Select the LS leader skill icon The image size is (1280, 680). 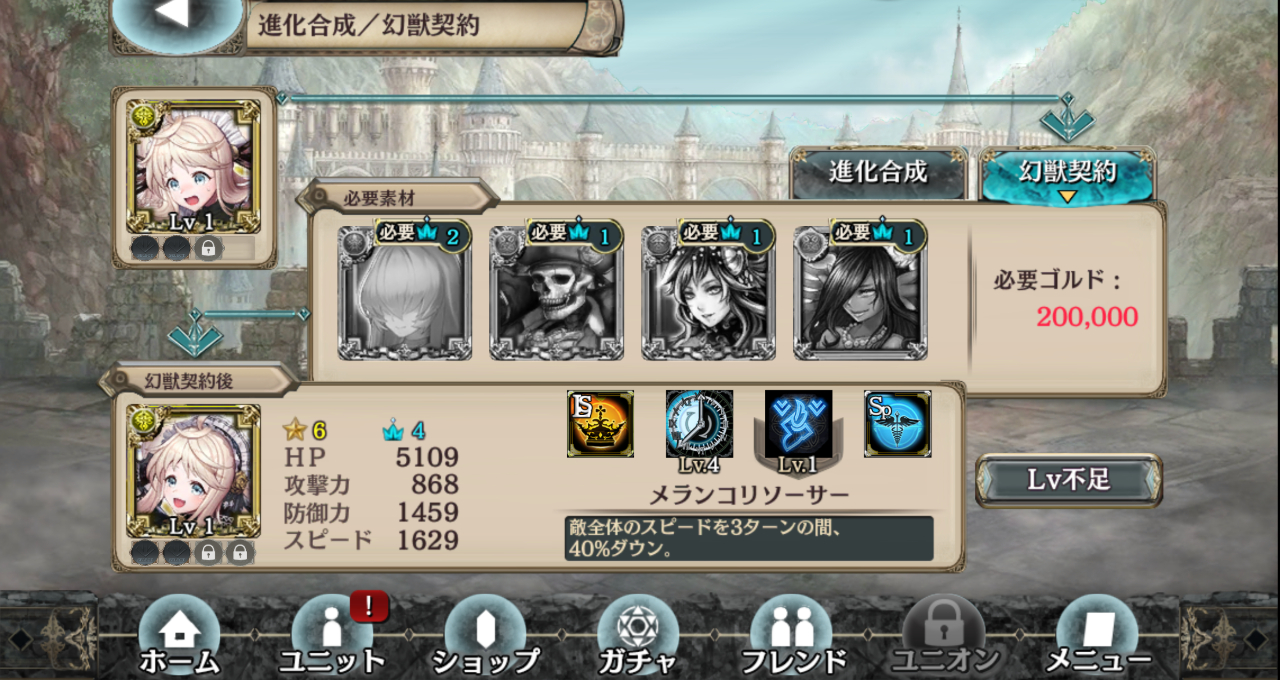pos(600,424)
